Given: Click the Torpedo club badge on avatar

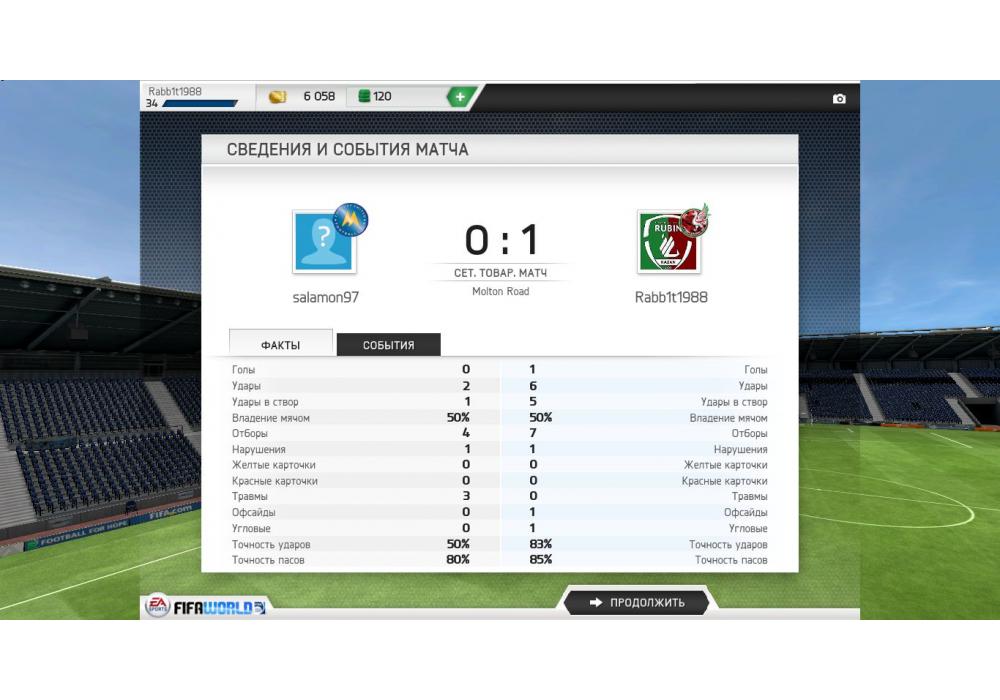Looking at the screenshot, I should 351,219.
